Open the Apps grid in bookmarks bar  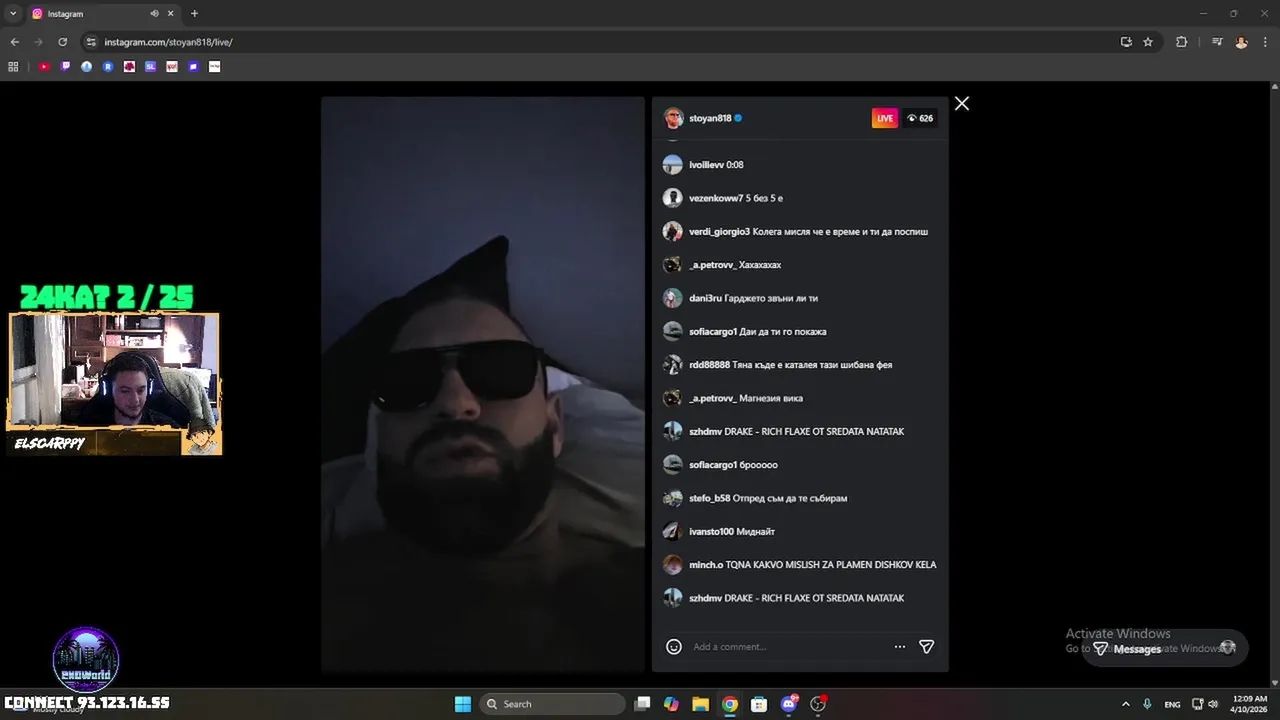point(13,67)
